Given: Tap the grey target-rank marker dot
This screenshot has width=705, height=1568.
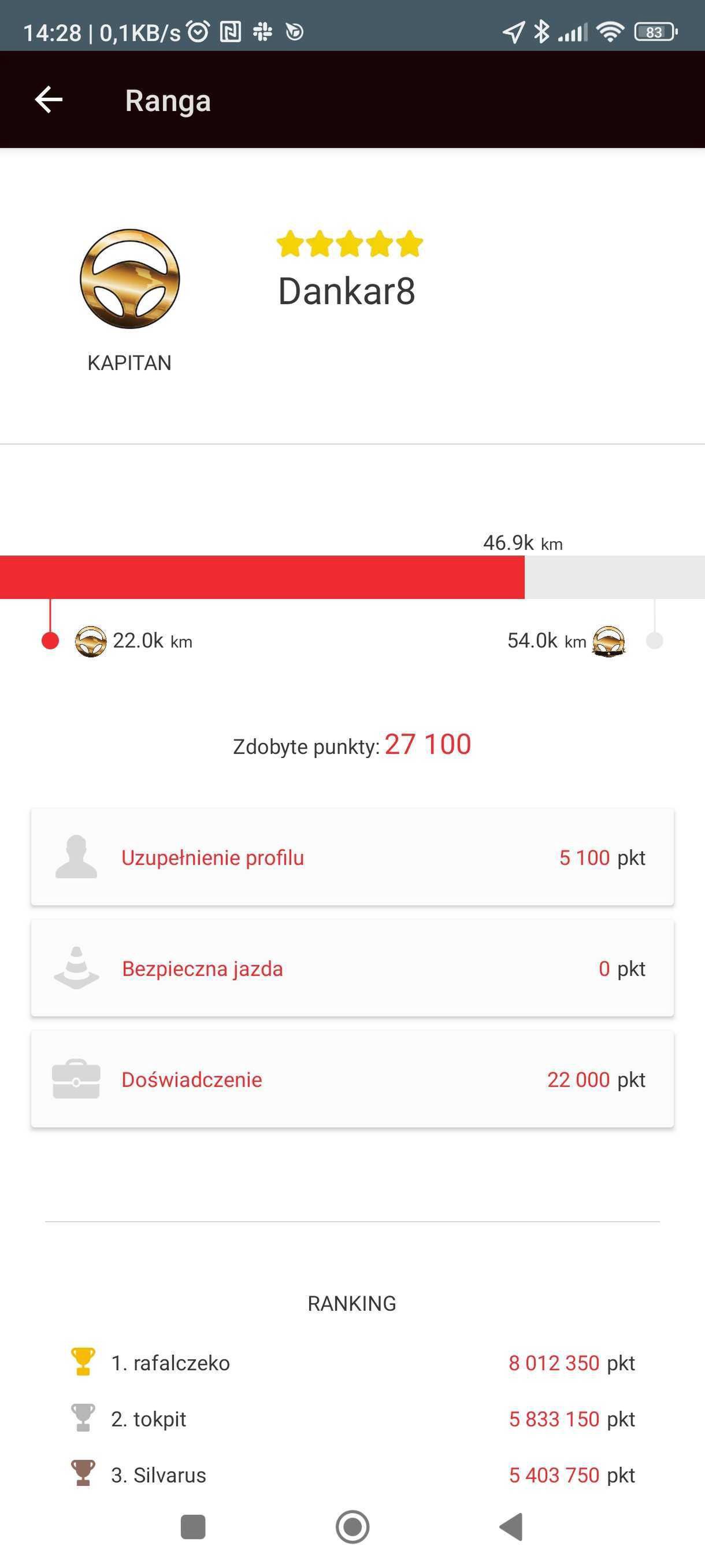Looking at the screenshot, I should [x=655, y=641].
